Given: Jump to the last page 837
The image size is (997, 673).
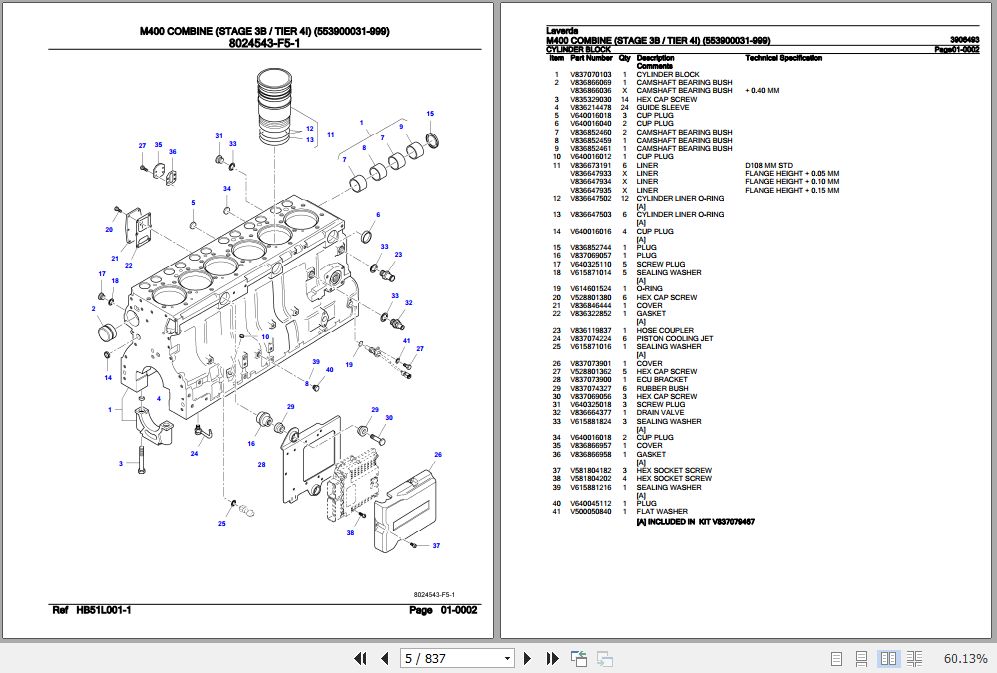Looking at the screenshot, I should 552,658.
